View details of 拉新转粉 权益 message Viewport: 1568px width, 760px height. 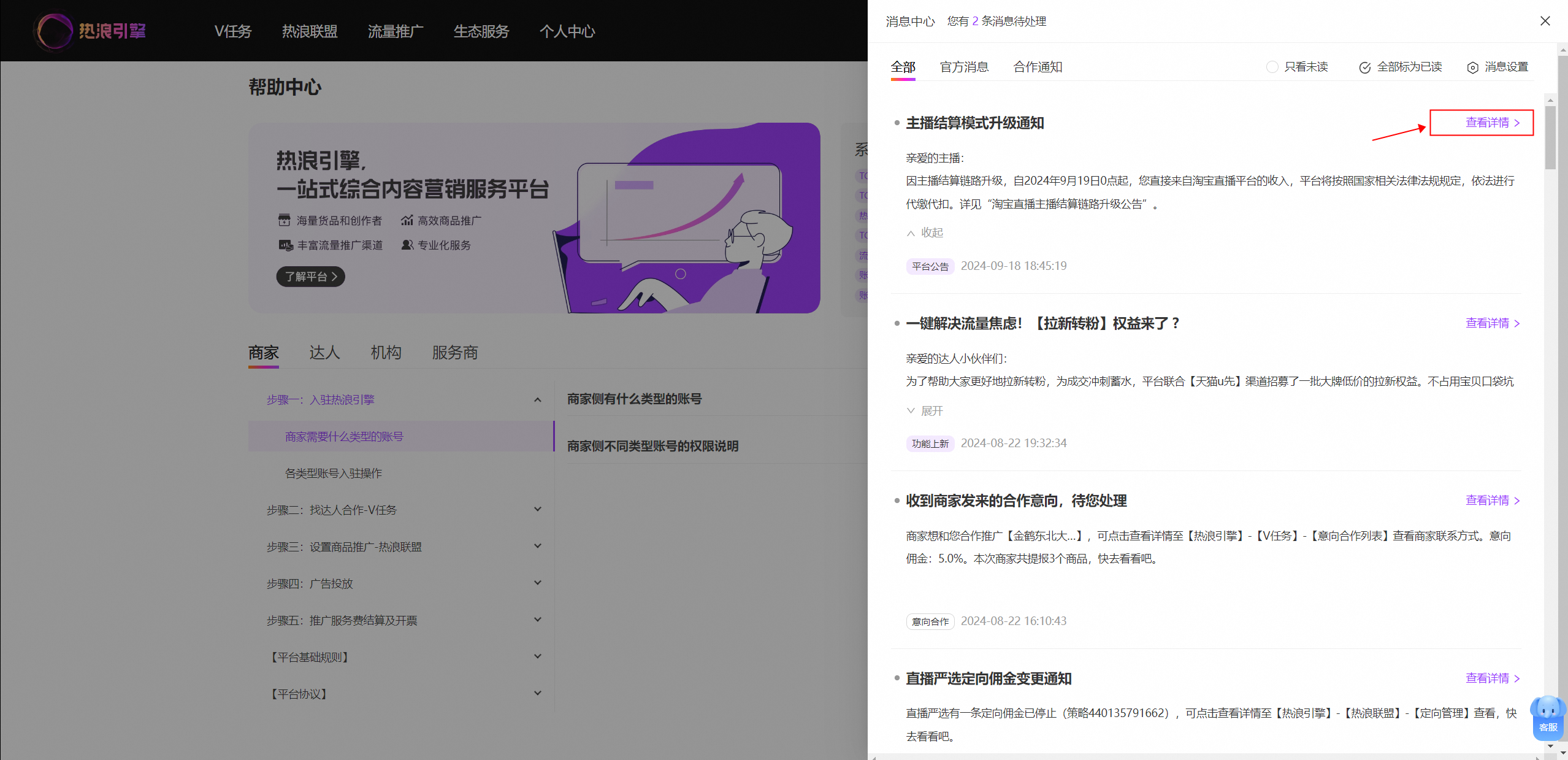(x=1493, y=323)
